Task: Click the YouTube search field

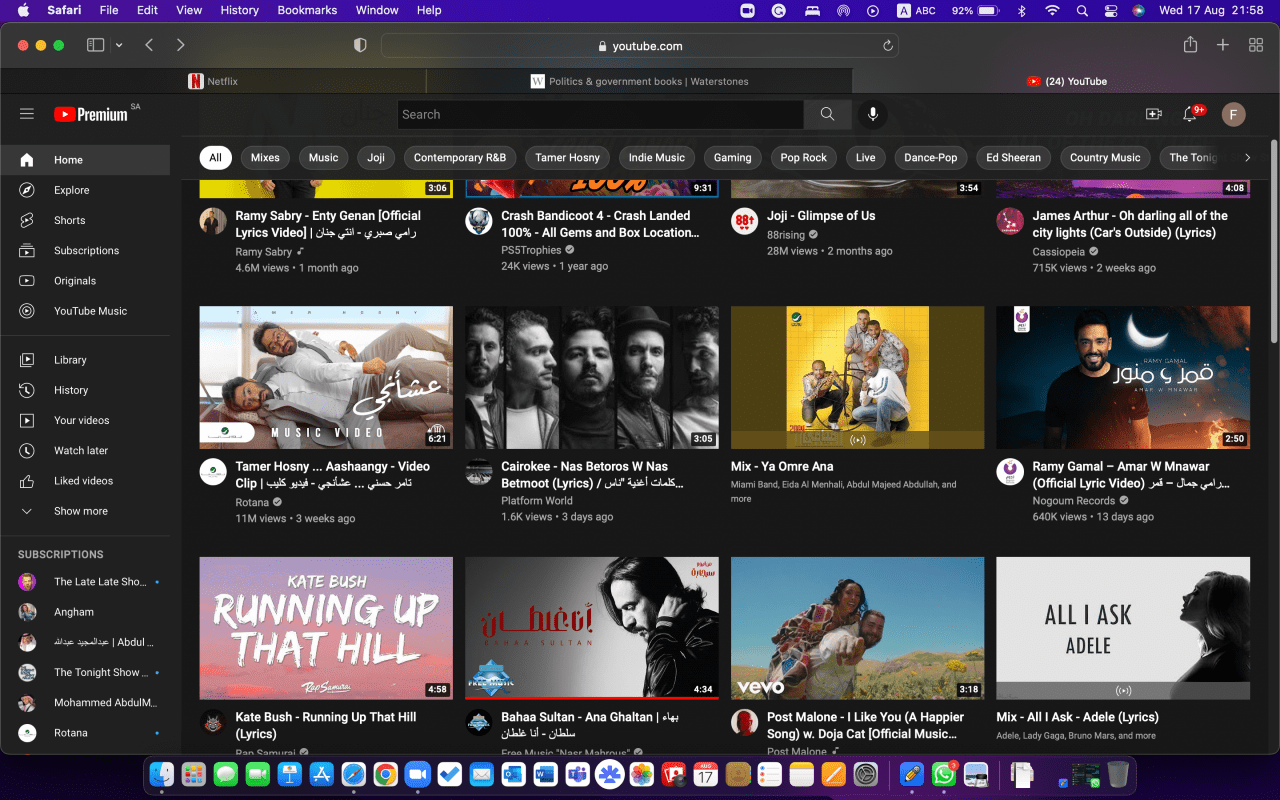Action: [x=600, y=114]
